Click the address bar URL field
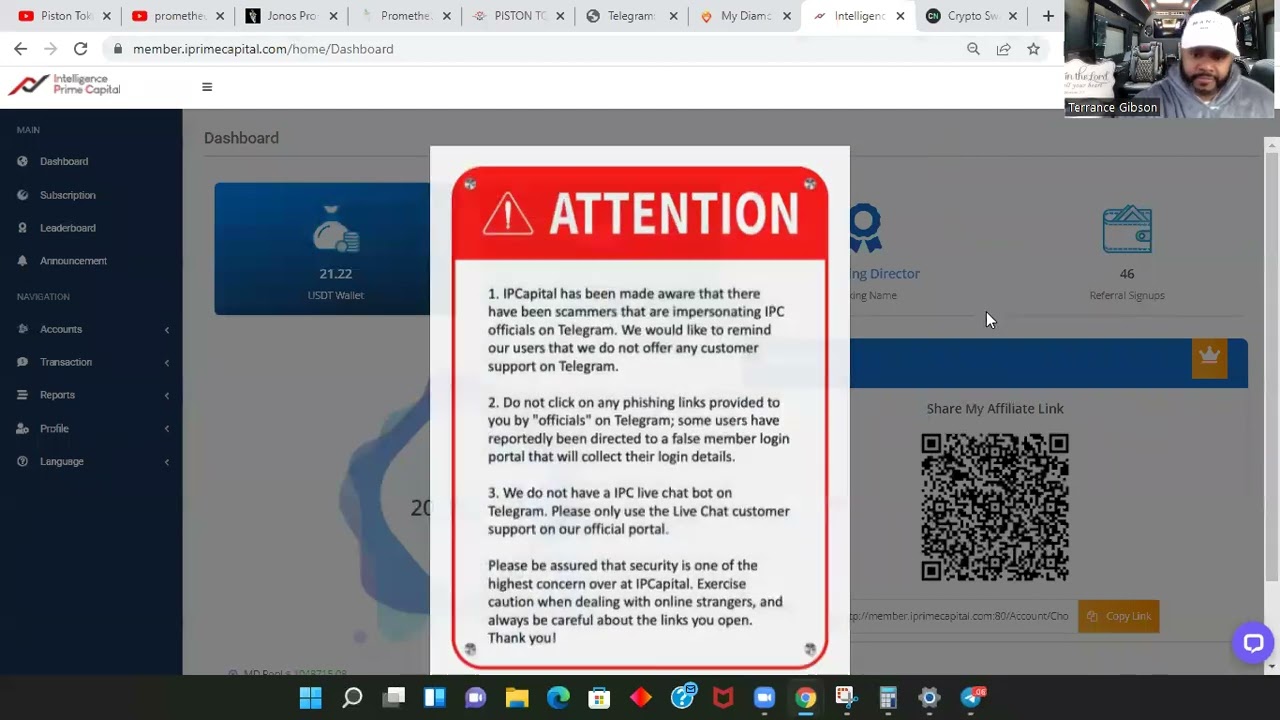 tap(540, 49)
